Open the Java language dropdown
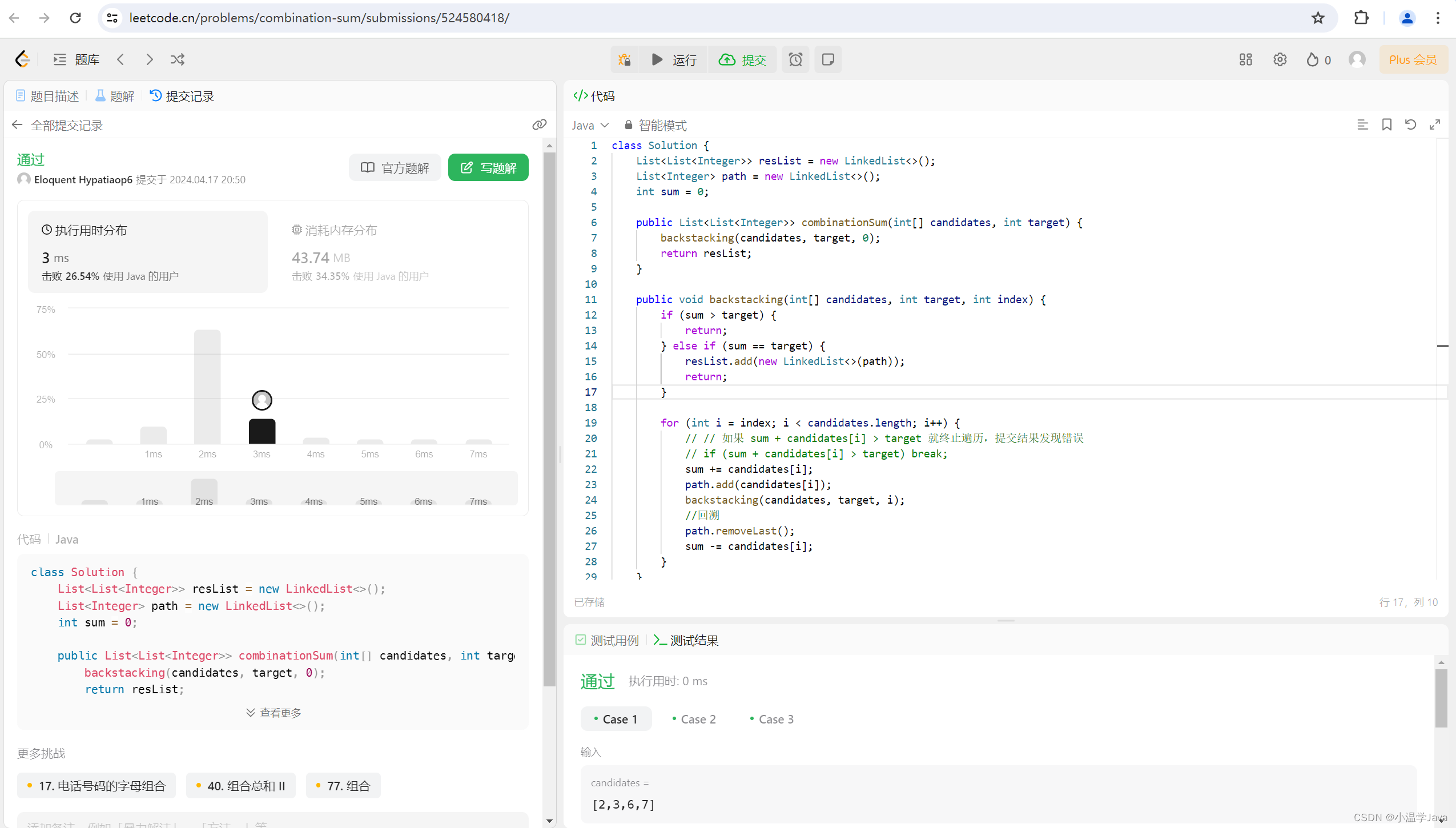Screen dimensions: 1456x828 (590, 125)
